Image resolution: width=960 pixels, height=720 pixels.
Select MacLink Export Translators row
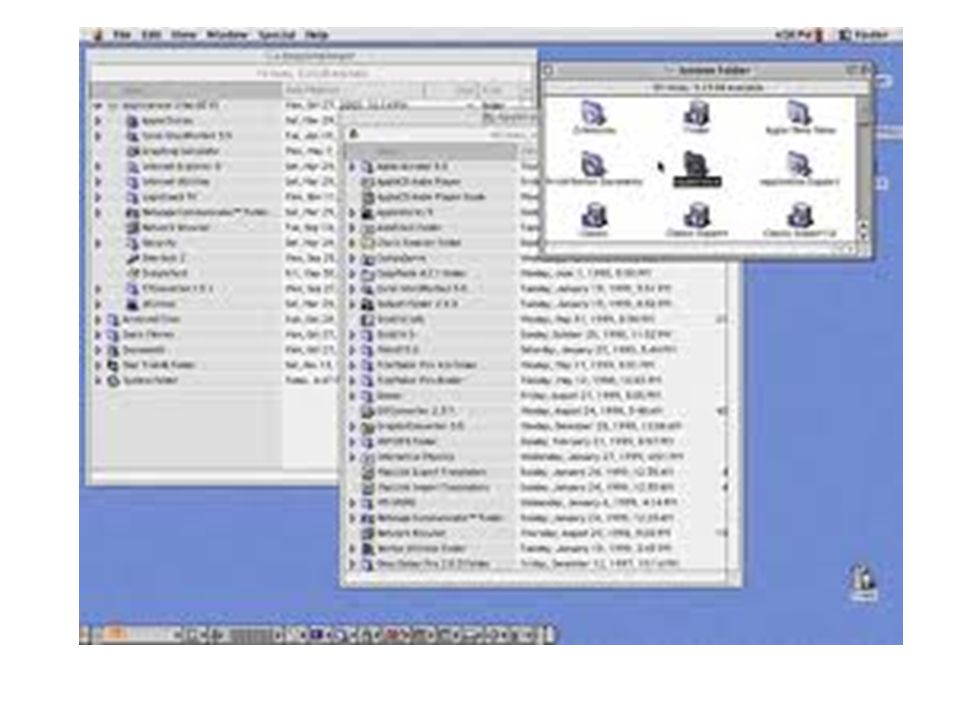tap(424, 473)
